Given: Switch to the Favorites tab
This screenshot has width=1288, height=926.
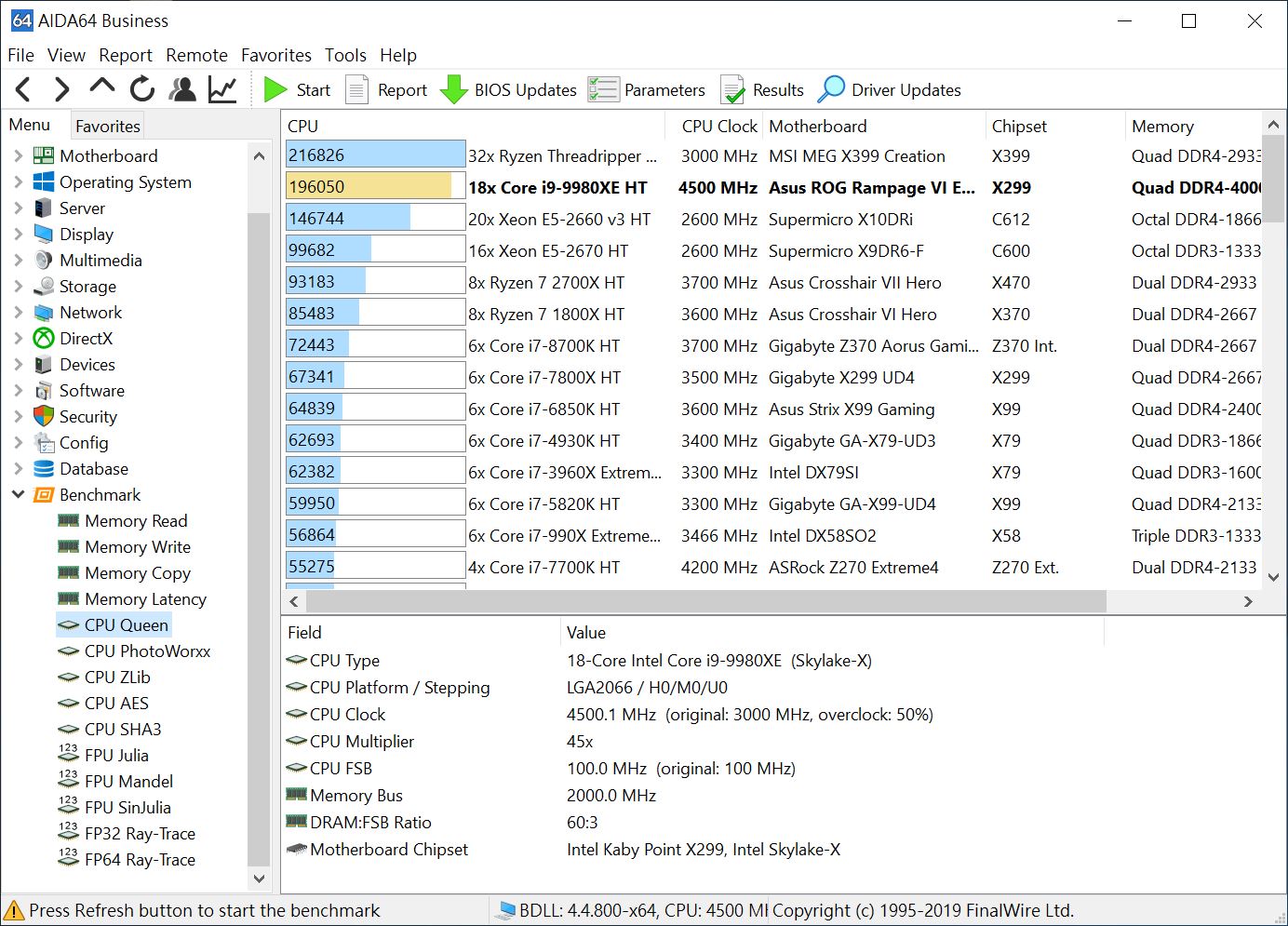Looking at the screenshot, I should click(108, 126).
